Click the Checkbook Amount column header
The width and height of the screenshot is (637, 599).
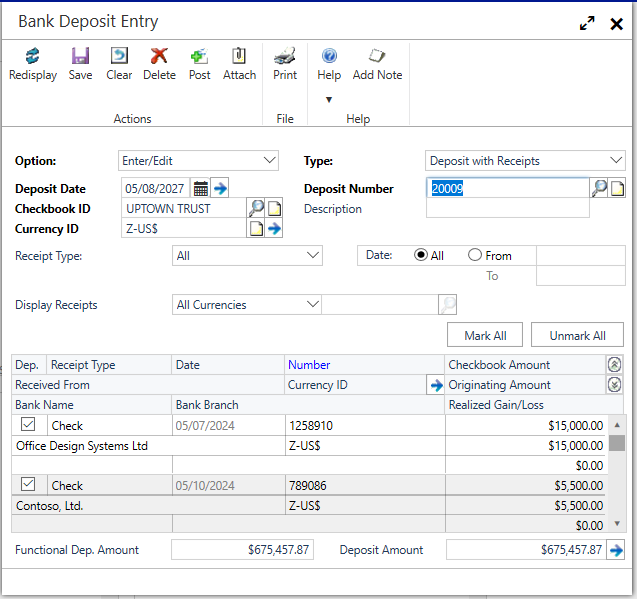click(x=526, y=365)
